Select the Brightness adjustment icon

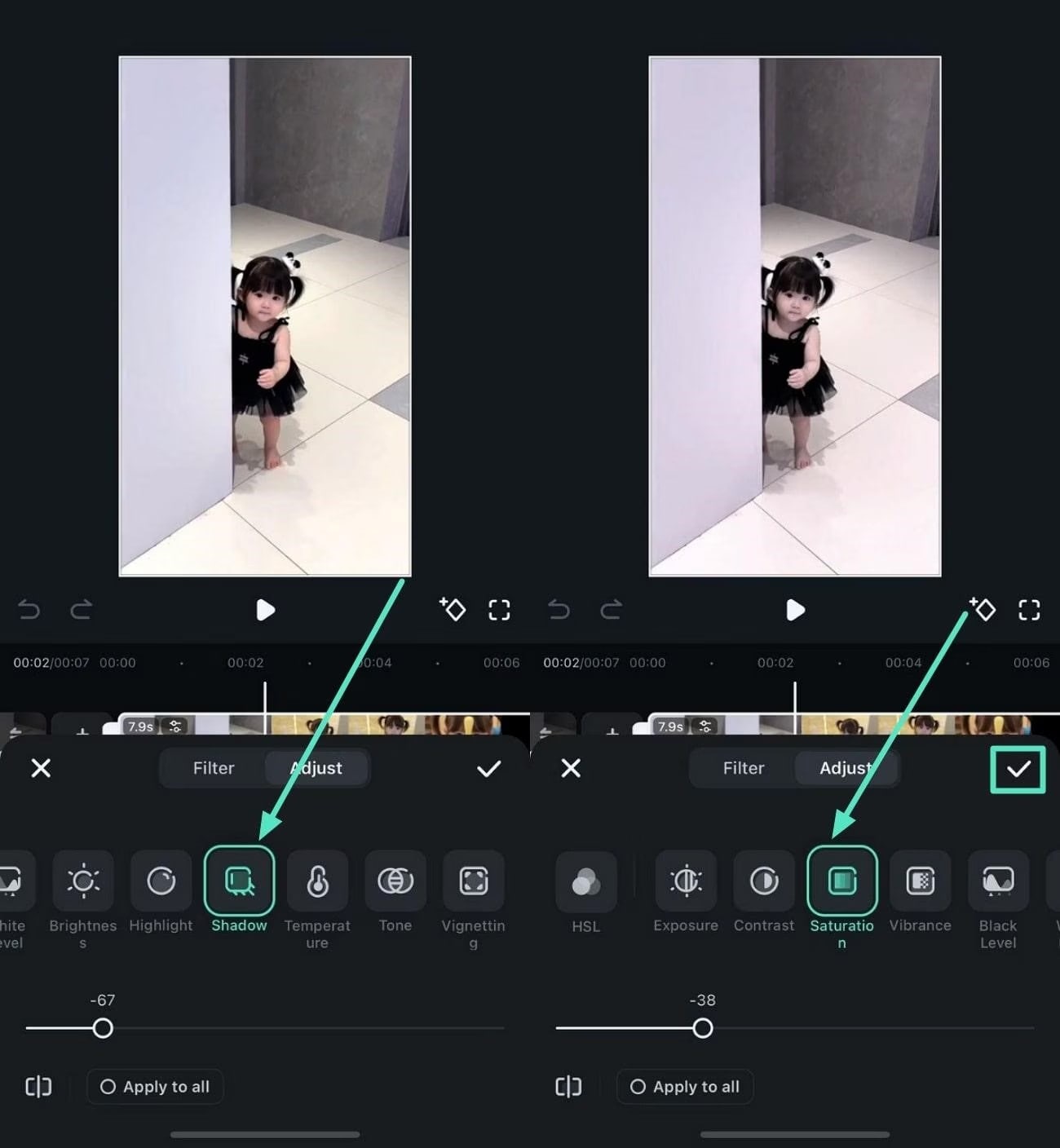click(83, 881)
